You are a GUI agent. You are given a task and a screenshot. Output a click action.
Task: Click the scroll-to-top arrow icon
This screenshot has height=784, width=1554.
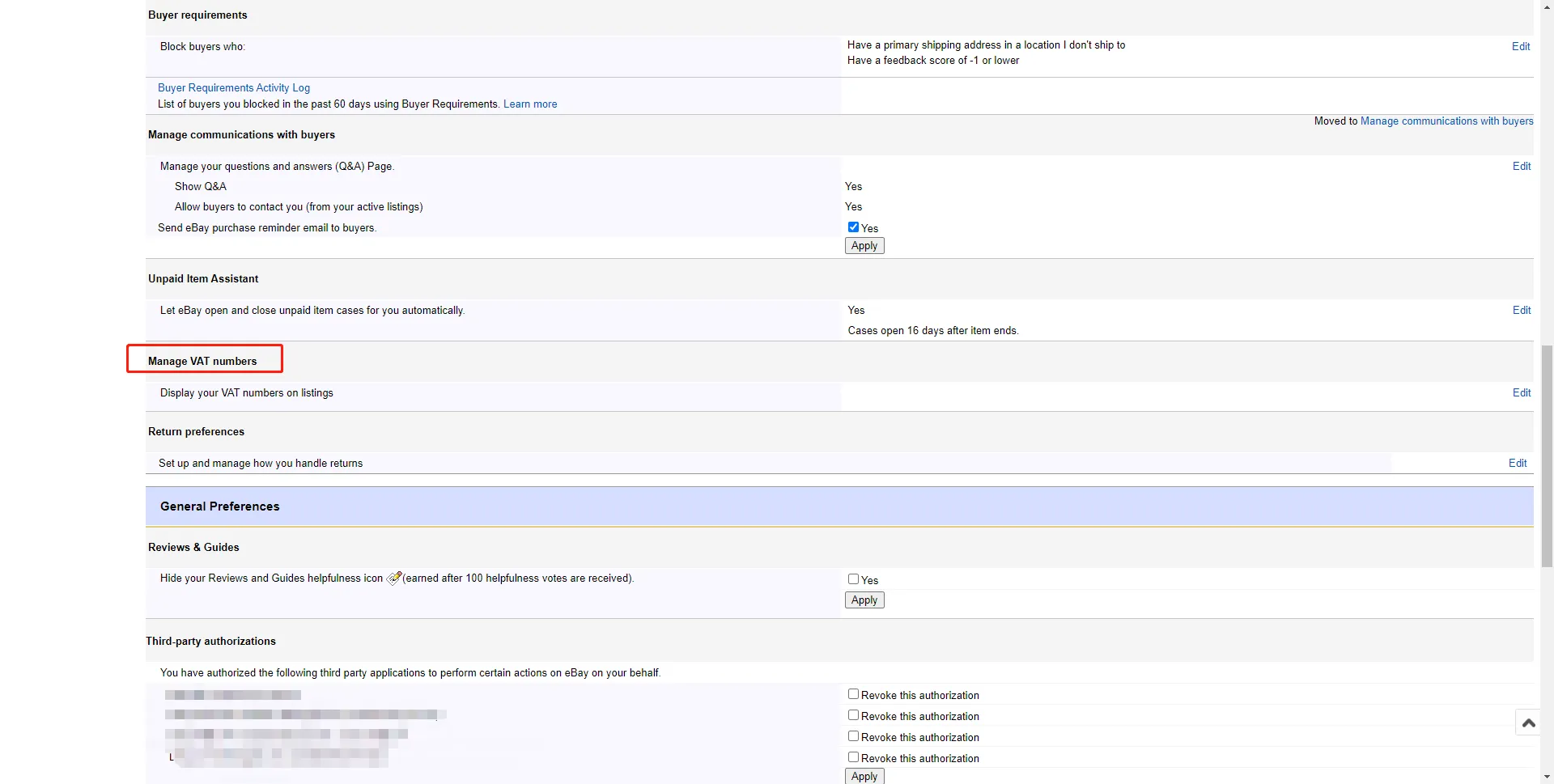click(x=1528, y=723)
